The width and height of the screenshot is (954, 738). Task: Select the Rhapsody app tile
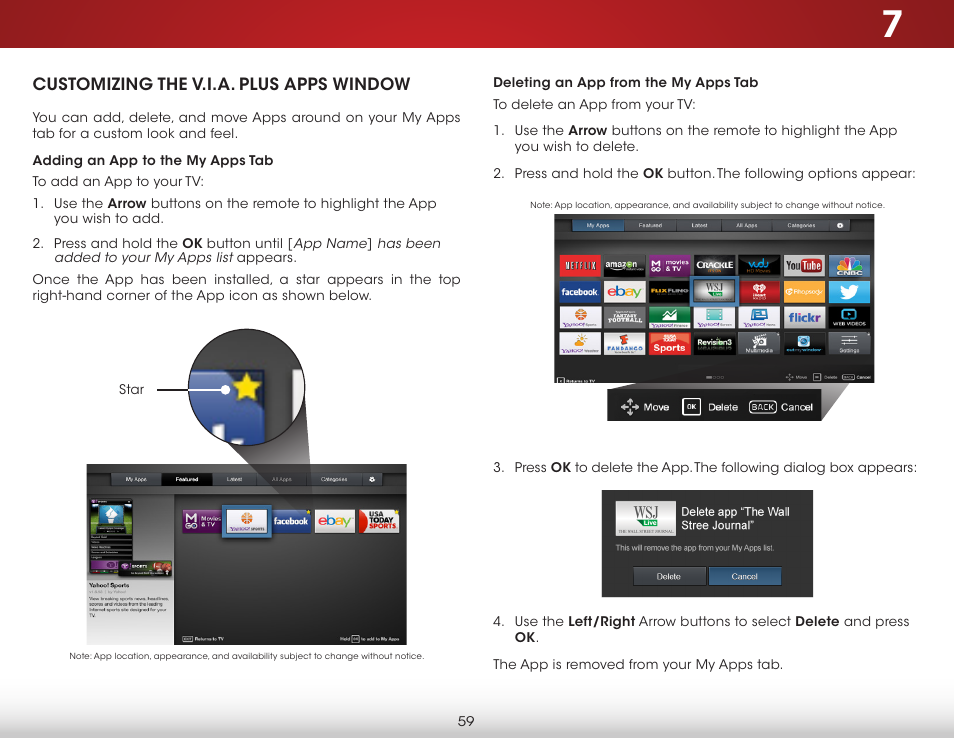click(x=804, y=291)
